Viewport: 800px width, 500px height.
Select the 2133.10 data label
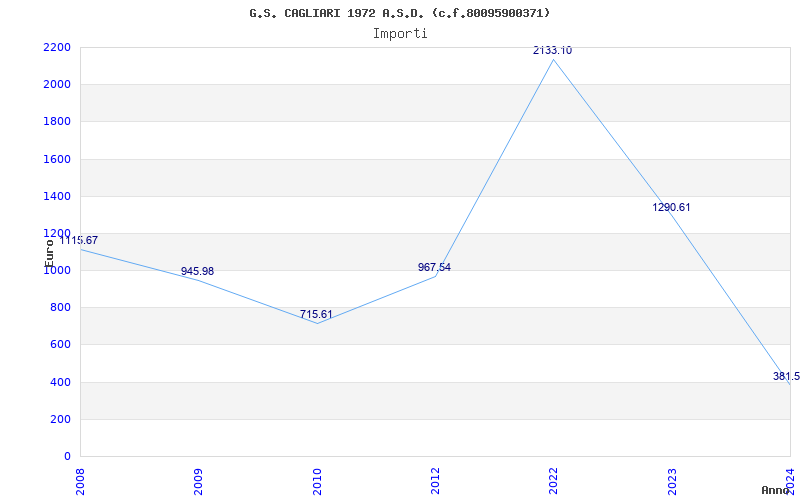552,50
